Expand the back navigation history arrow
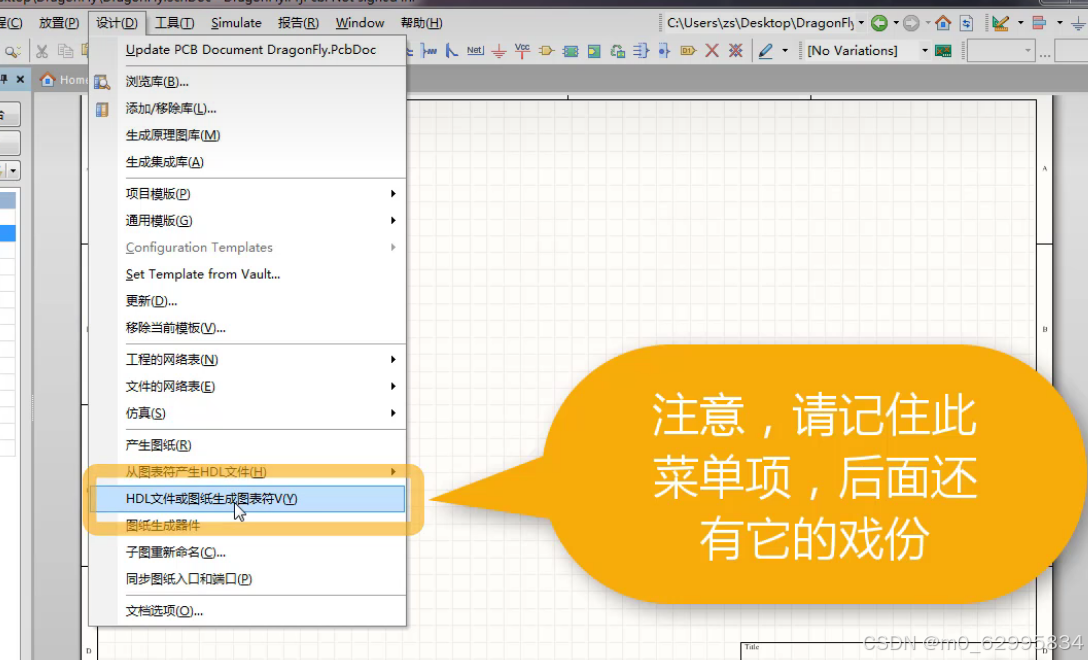Screen dimensions: 1088x660 click(896, 23)
